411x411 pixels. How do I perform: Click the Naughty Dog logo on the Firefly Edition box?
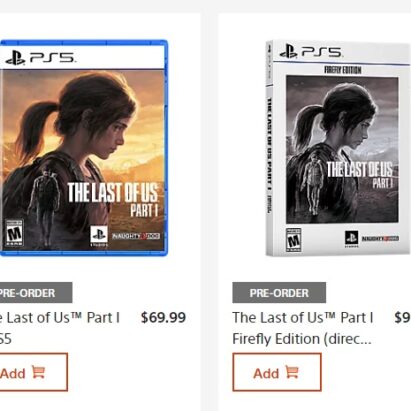pos(380,239)
